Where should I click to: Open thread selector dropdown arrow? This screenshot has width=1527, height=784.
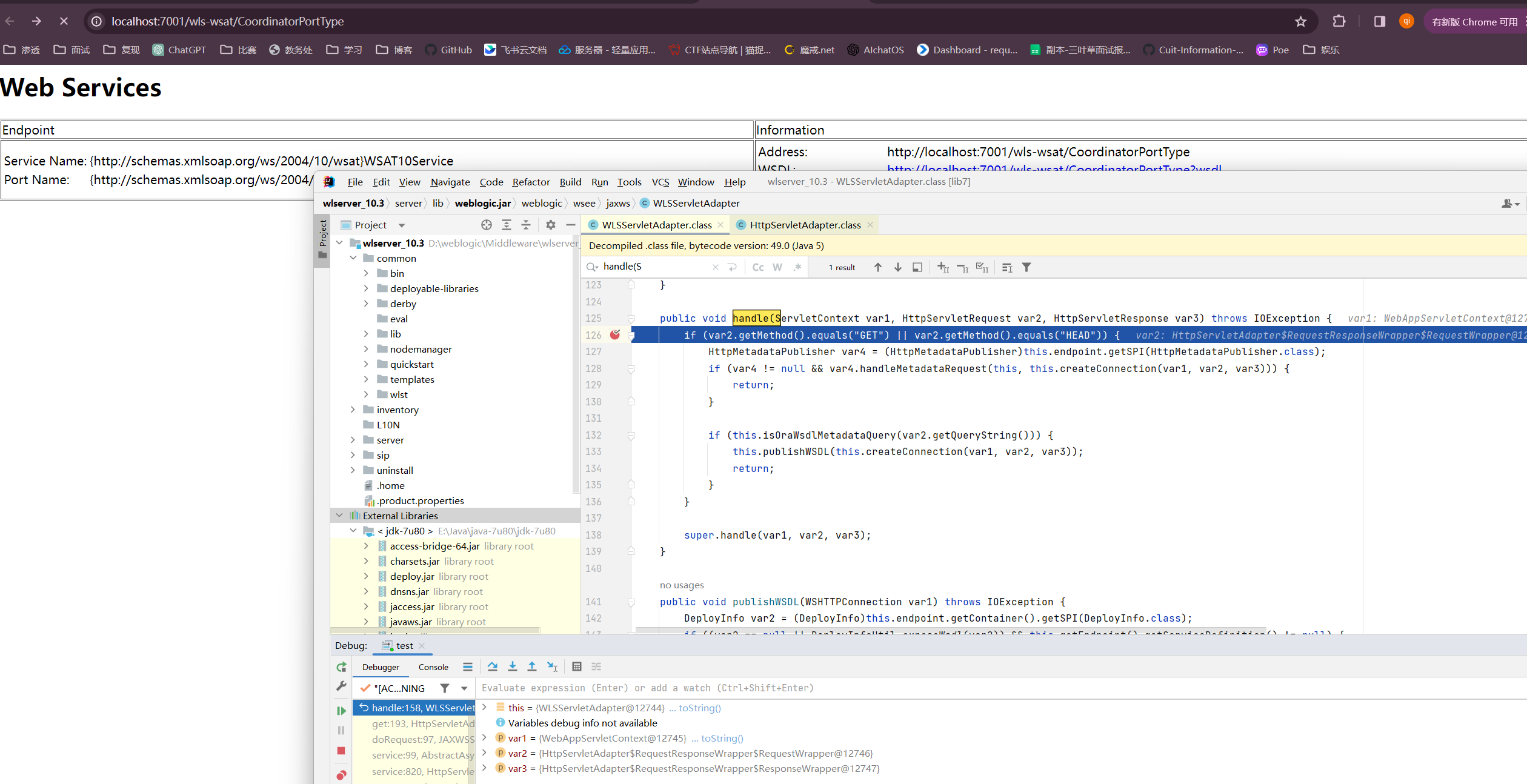464,688
